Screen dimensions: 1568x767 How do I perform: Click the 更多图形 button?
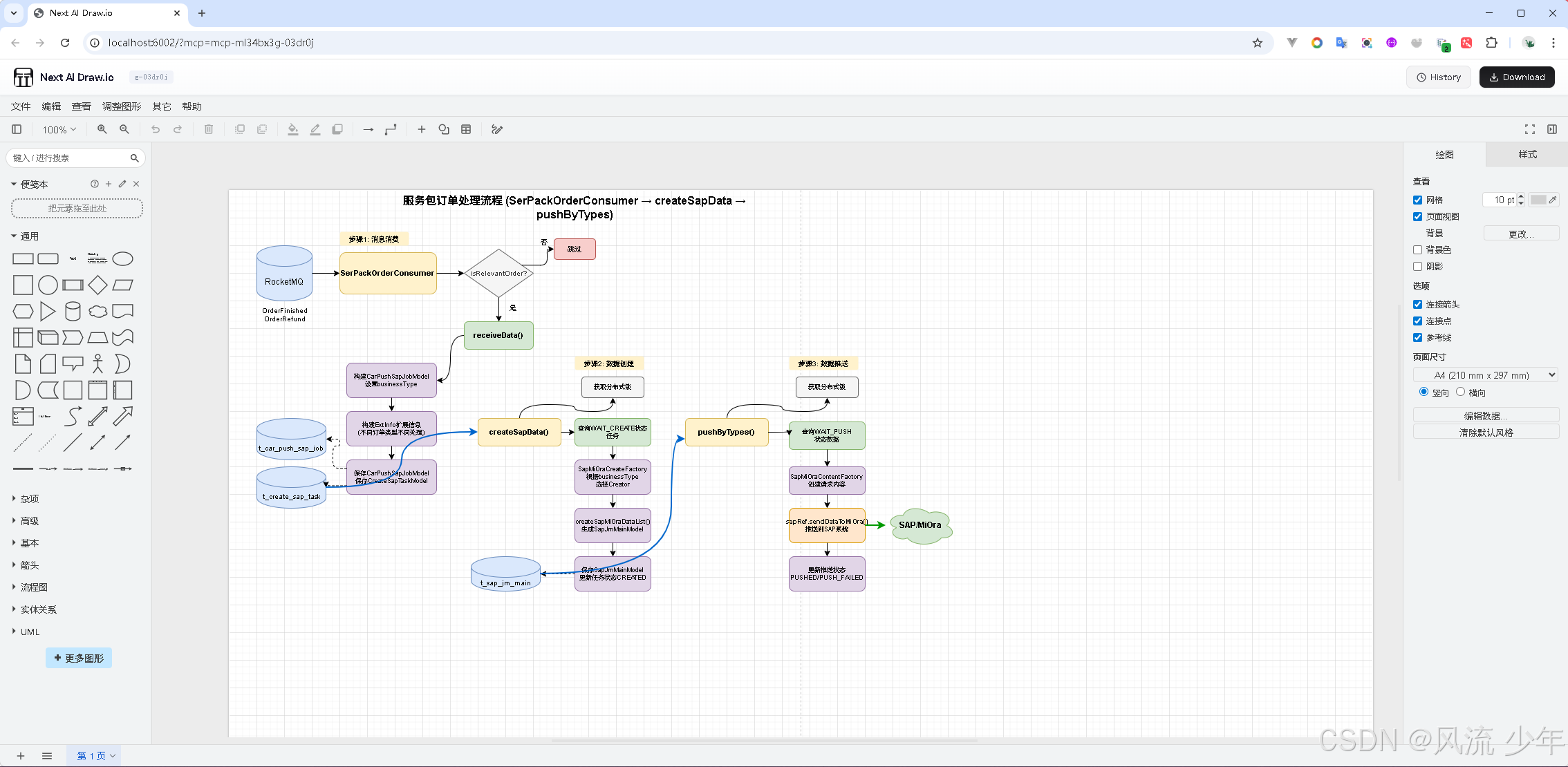click(79, 658)
